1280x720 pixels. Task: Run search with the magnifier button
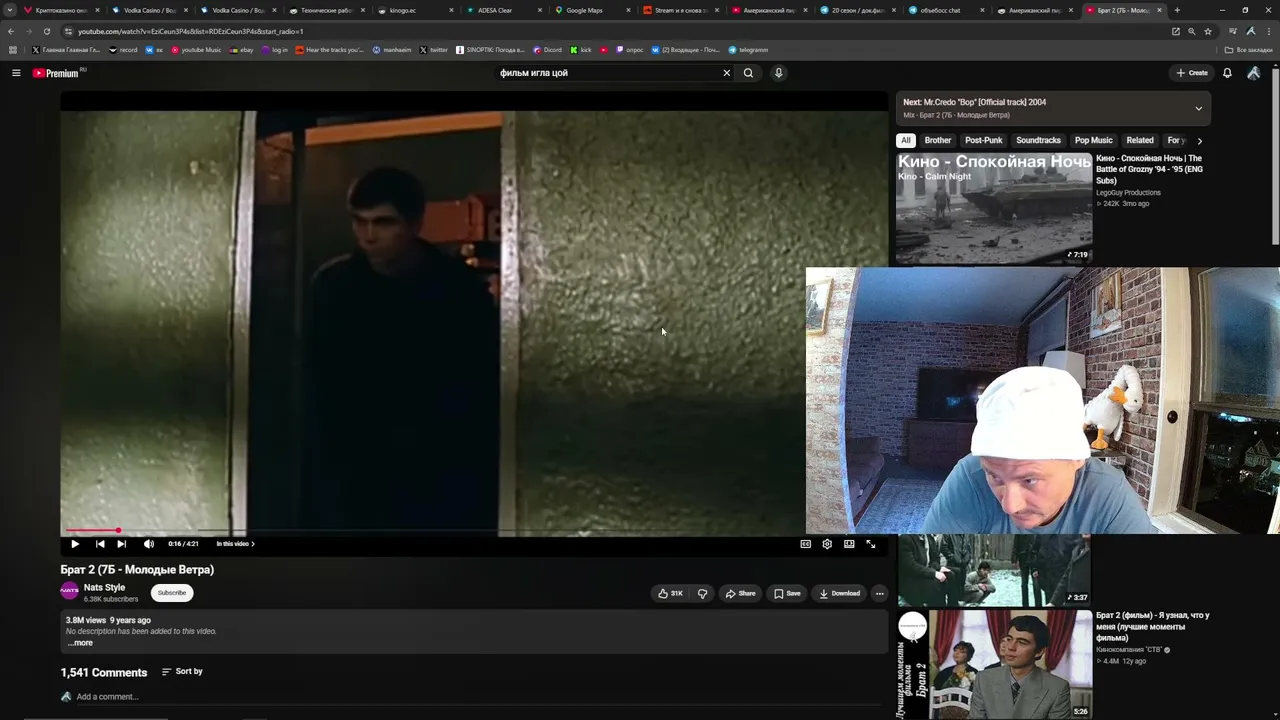[x=748, y=73]
